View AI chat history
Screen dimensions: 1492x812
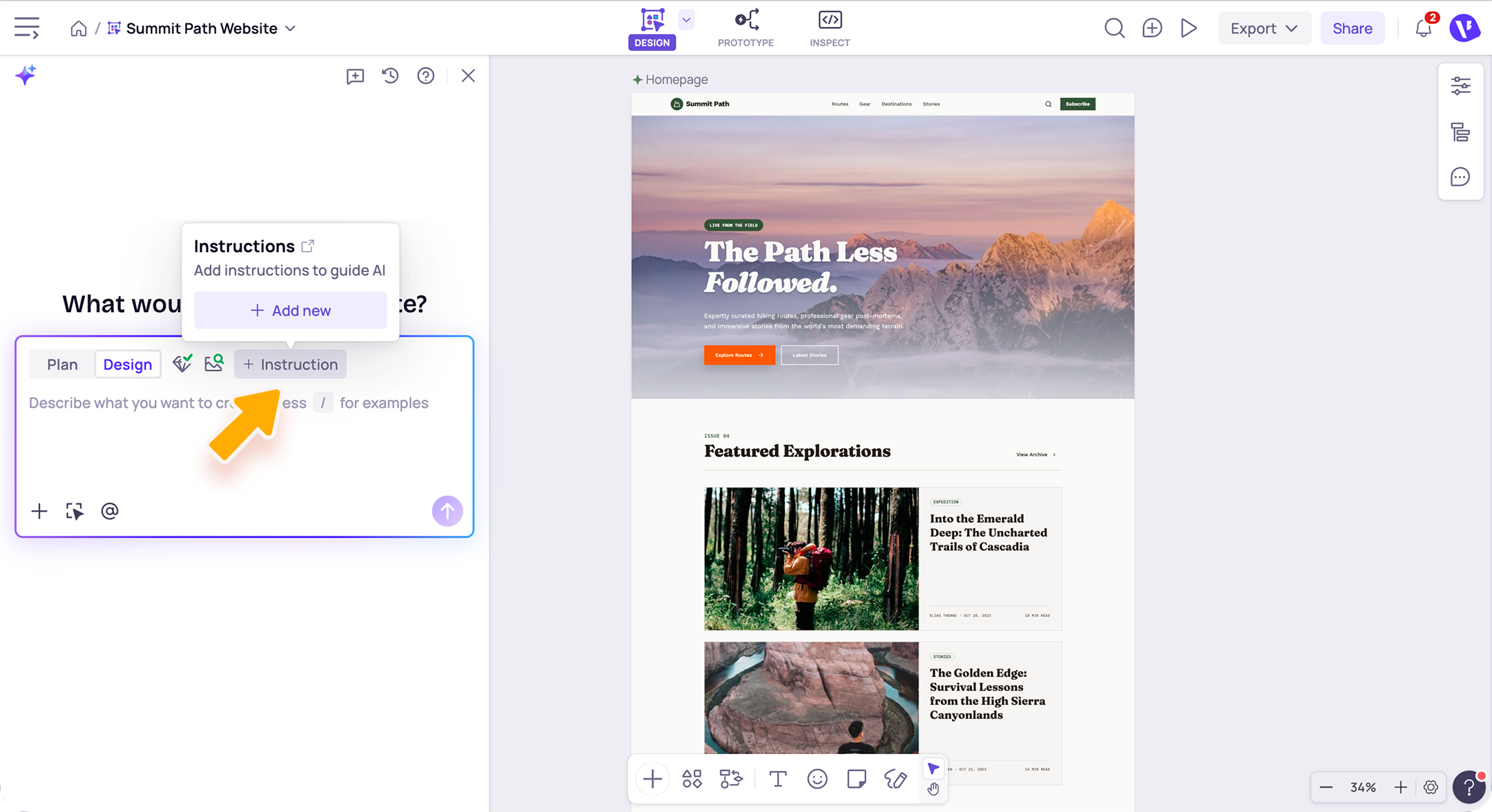click(390, 75)
